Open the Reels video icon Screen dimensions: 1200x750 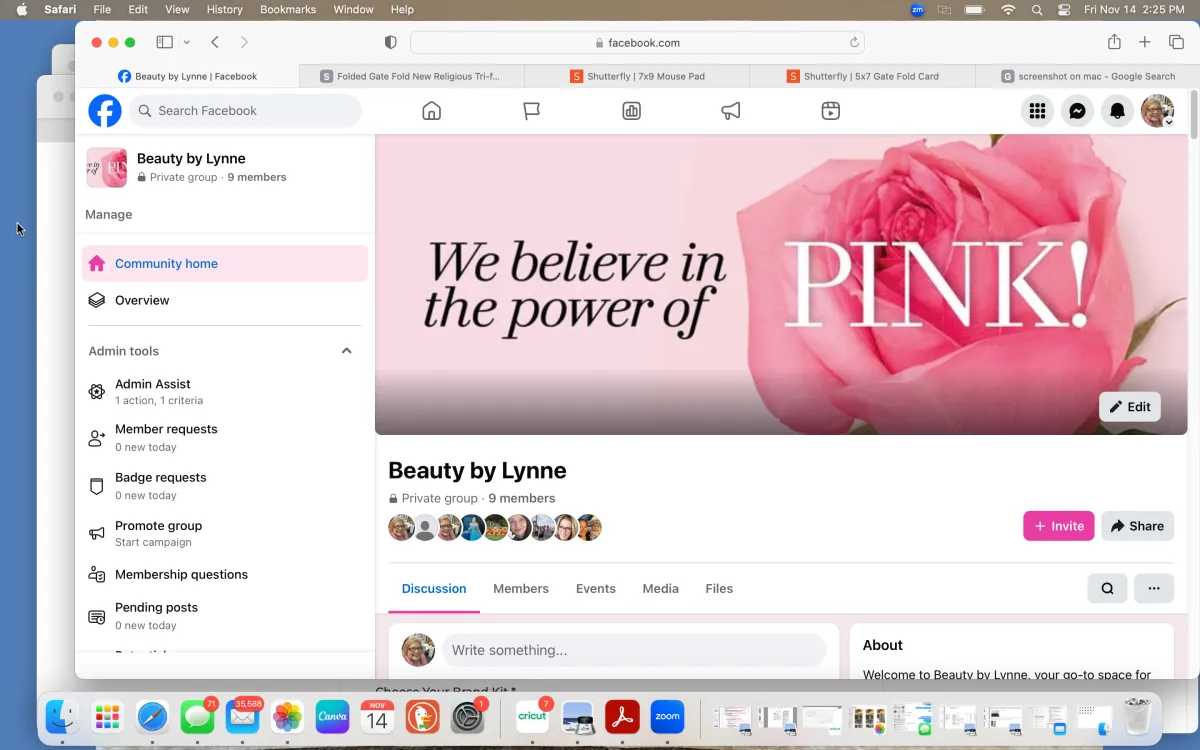click(x=830, y=111)
